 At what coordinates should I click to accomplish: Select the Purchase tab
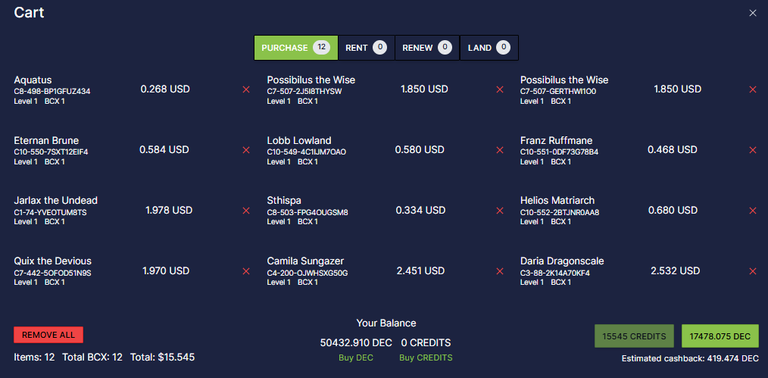point(296,47)
